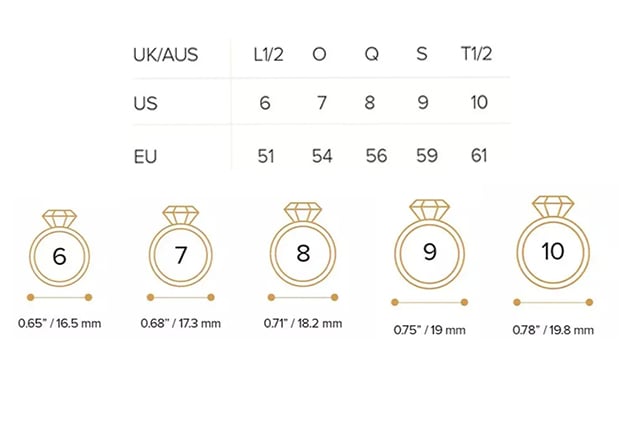Image resolution: width=627 pixels, height=433 pixels.
Task: Select the size 8 ring icon
Action: (x=304, y=249)
